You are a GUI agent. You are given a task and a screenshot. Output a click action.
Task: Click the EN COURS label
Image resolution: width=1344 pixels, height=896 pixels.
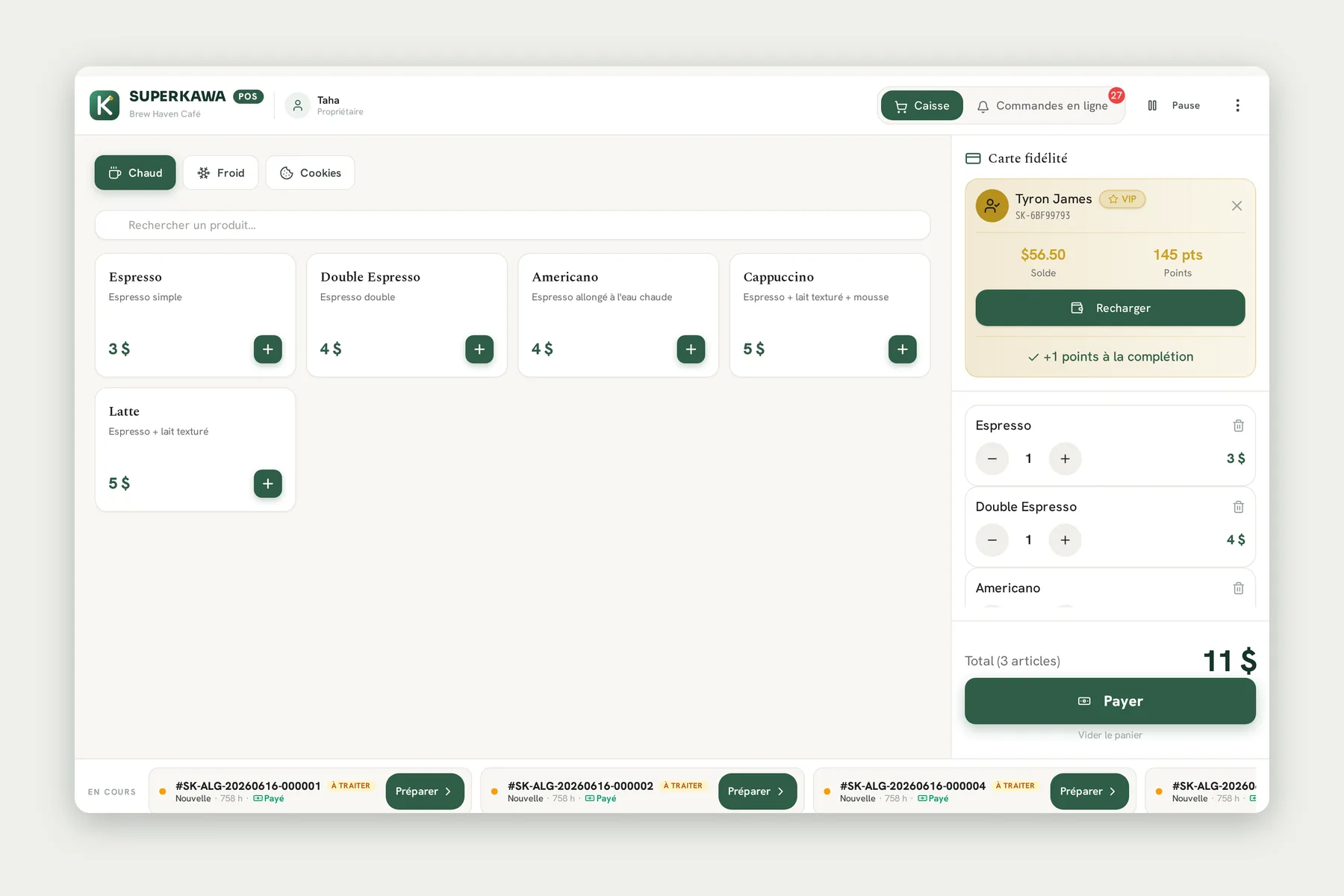[x=112, y=792]
